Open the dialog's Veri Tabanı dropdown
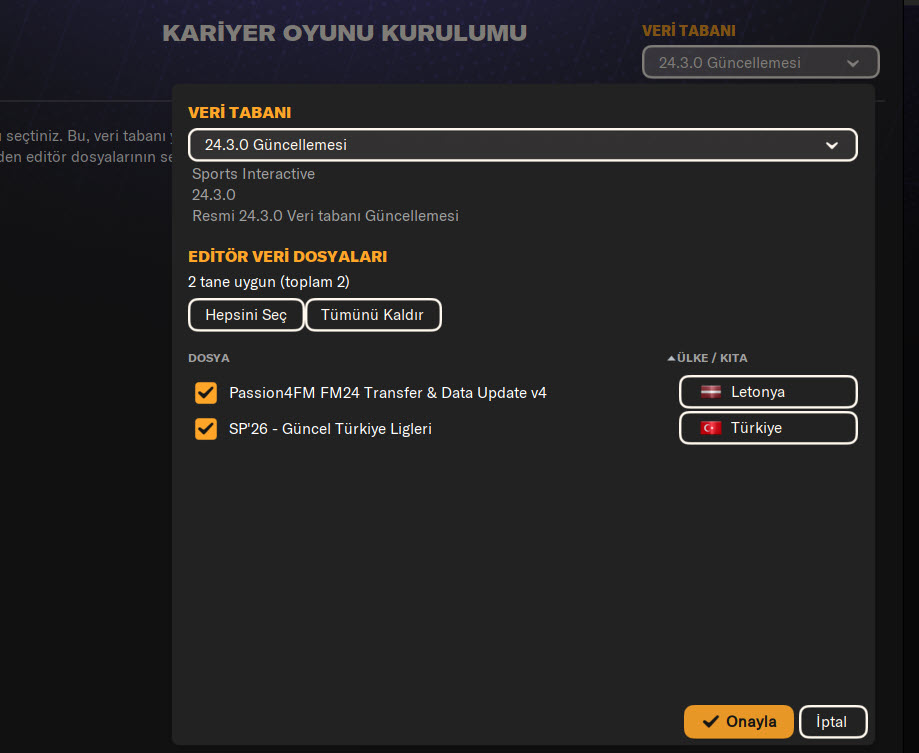Screen dimensions: 919x753 521,145
